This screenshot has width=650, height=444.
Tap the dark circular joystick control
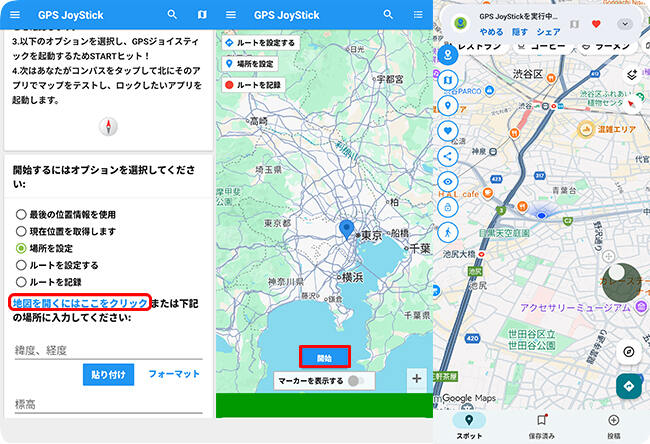pos(621,282)
